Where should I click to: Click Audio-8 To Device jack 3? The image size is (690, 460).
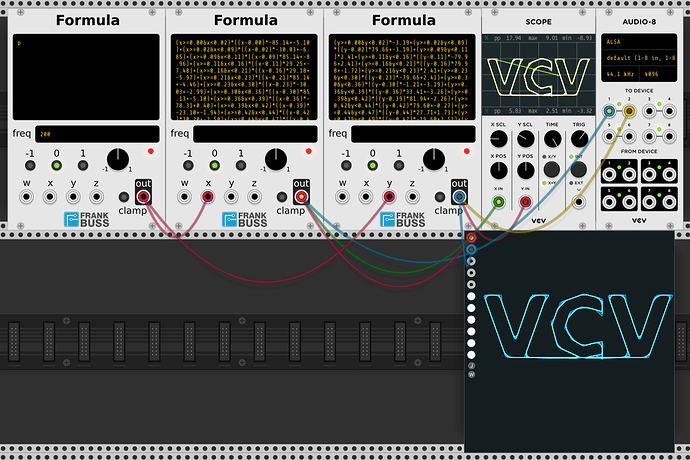click(649, 111)
